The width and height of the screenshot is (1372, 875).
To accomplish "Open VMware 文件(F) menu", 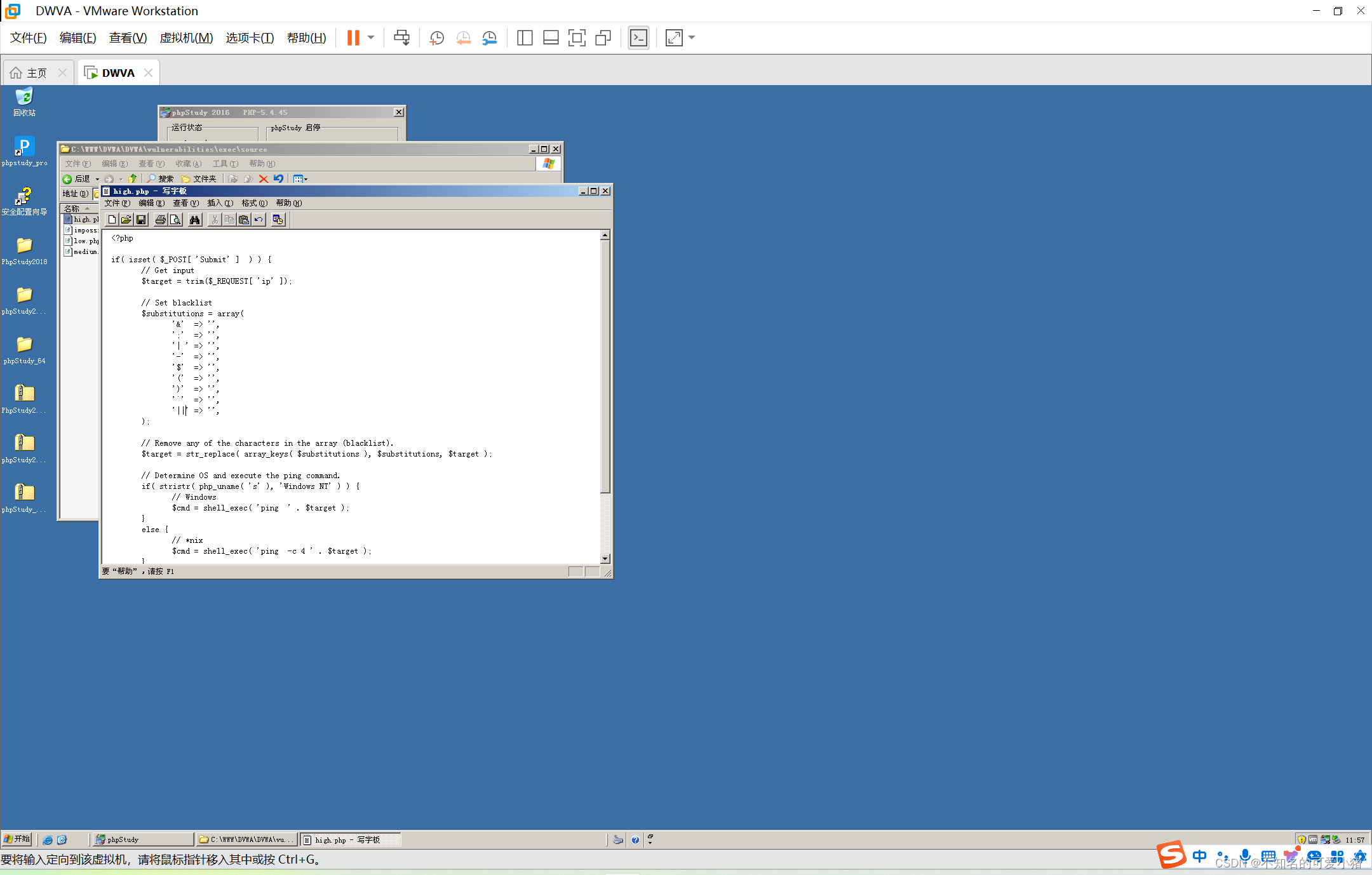I will (x=29, y=38).
